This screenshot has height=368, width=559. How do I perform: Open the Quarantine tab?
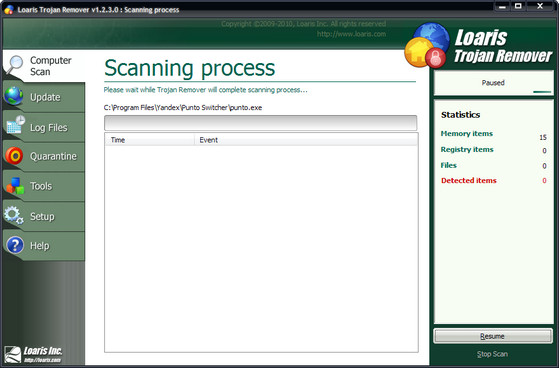pos(43,156)
